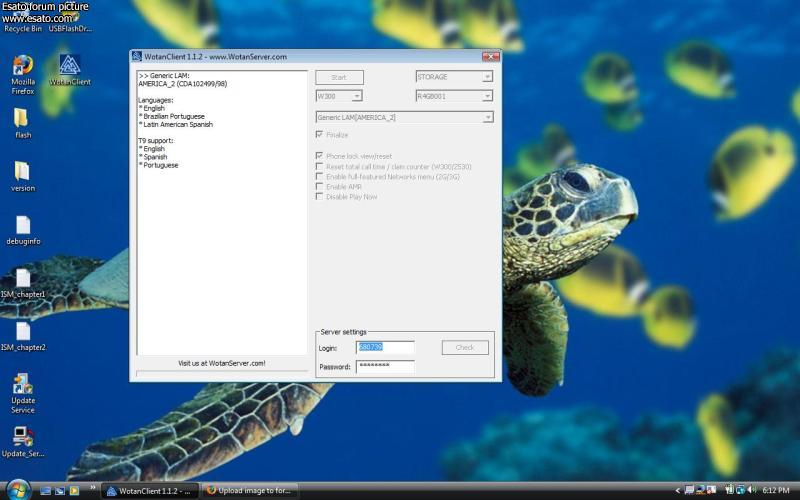The width and height of the screenshot is (800, 500).
Task: Select the flash folder on desktop
Action: pos(22,123)
